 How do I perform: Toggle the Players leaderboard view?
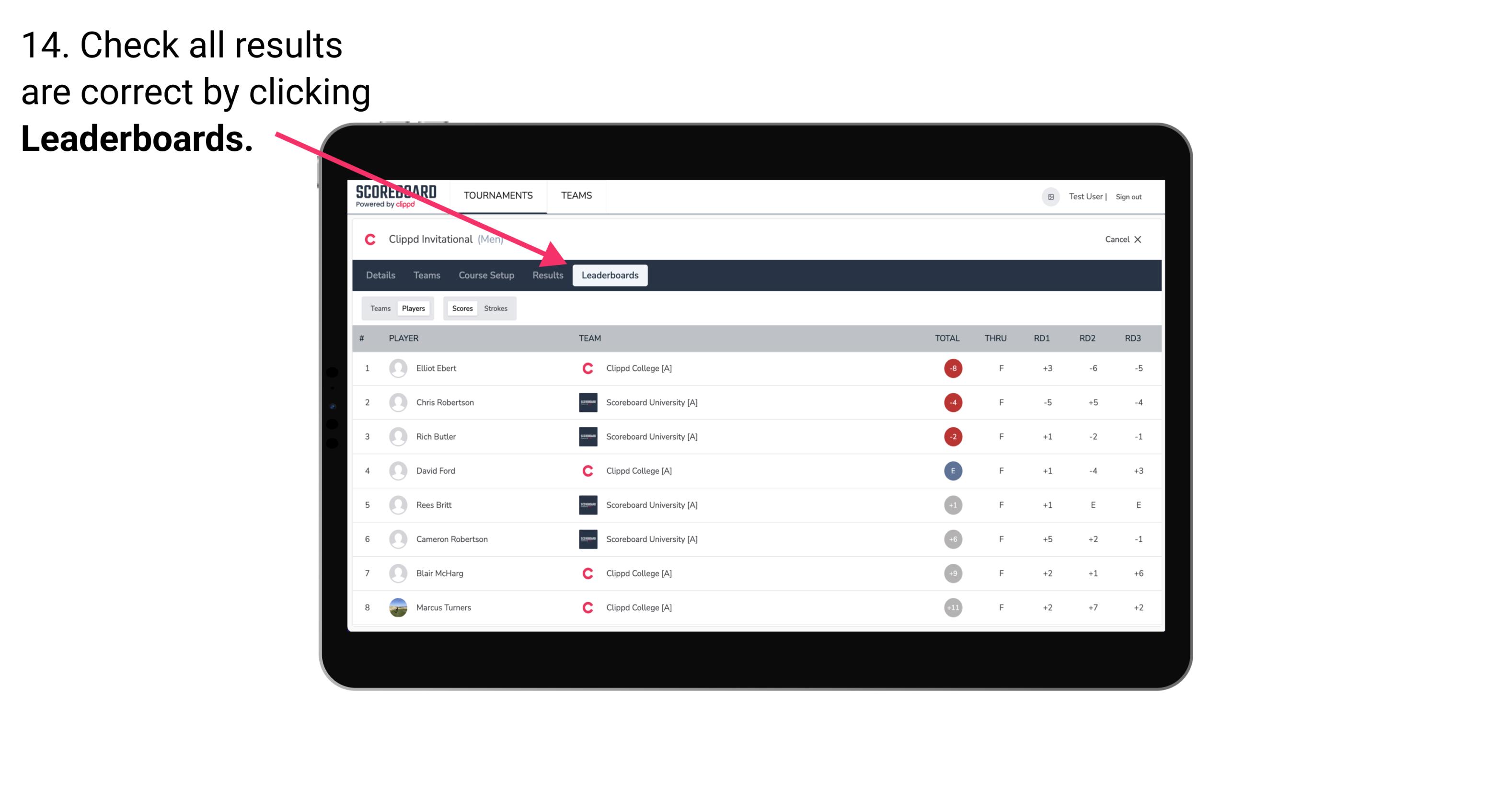tap(412, 308)
